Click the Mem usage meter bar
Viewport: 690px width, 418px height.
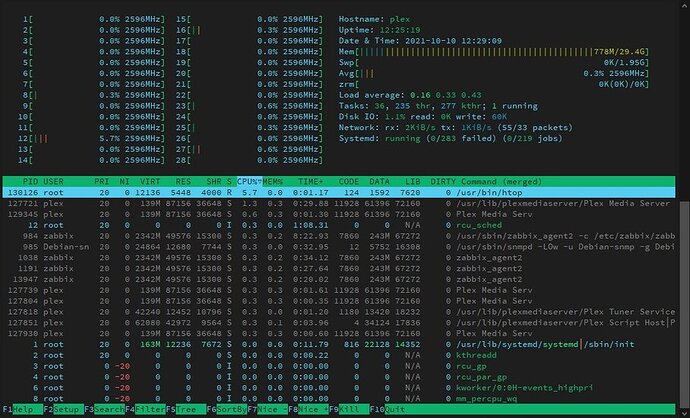click(494, 51)
